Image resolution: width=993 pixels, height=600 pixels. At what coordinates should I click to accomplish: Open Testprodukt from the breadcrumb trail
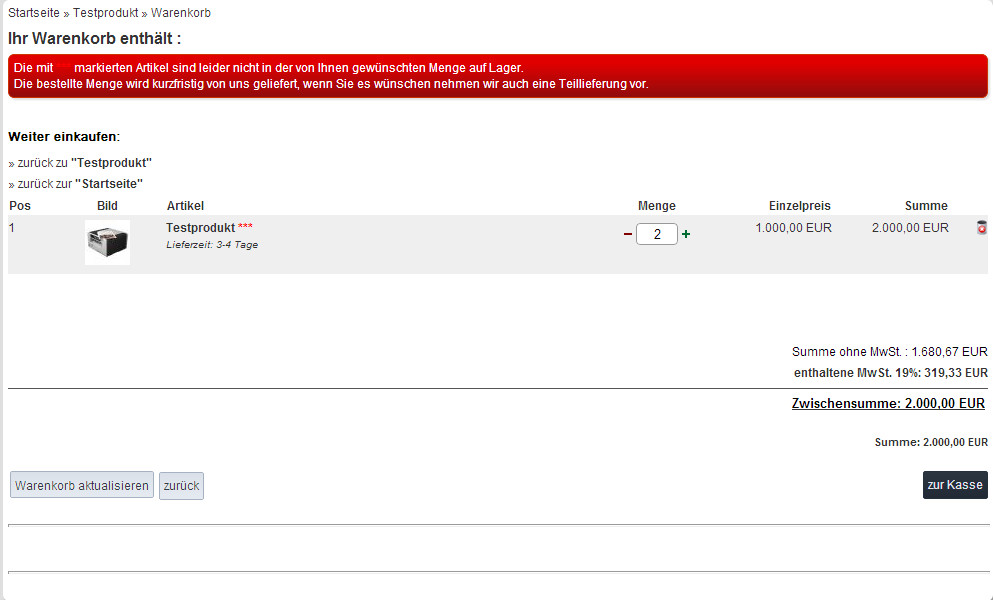(x=105, y=13)
